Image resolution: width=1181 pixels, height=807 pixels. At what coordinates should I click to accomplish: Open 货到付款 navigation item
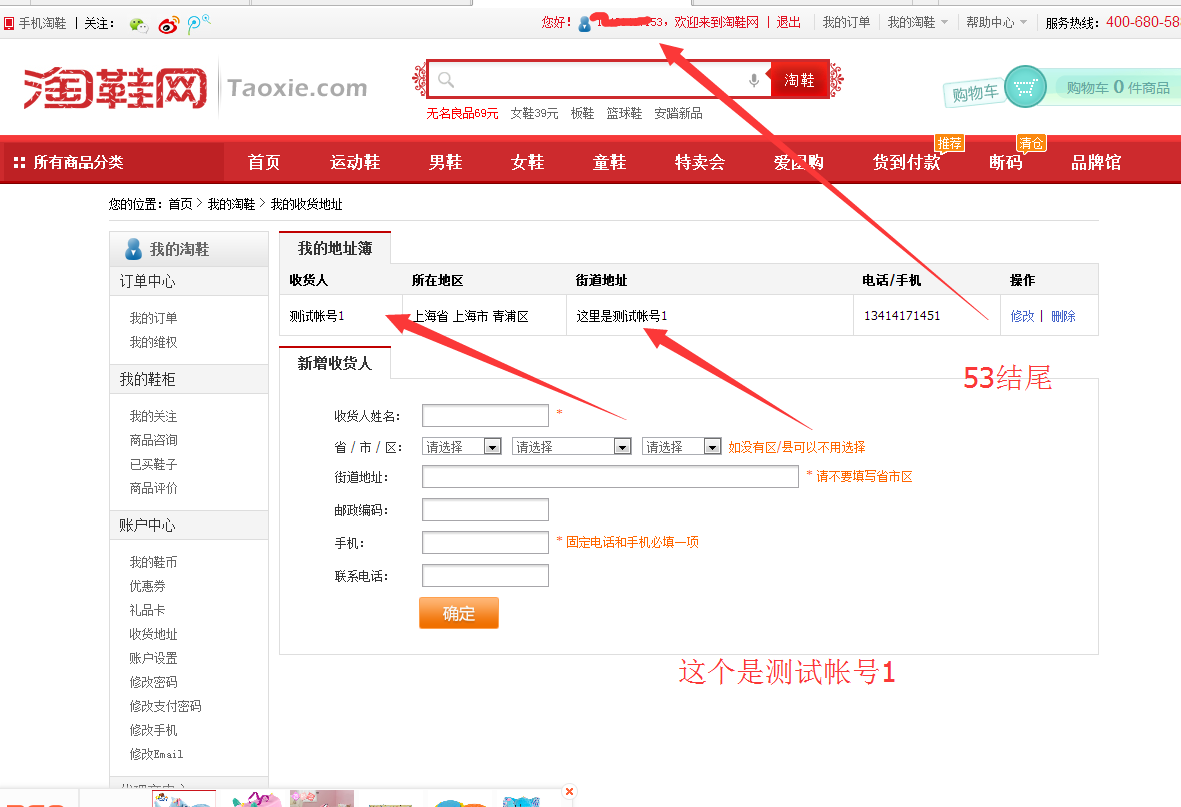click(906, 162)
